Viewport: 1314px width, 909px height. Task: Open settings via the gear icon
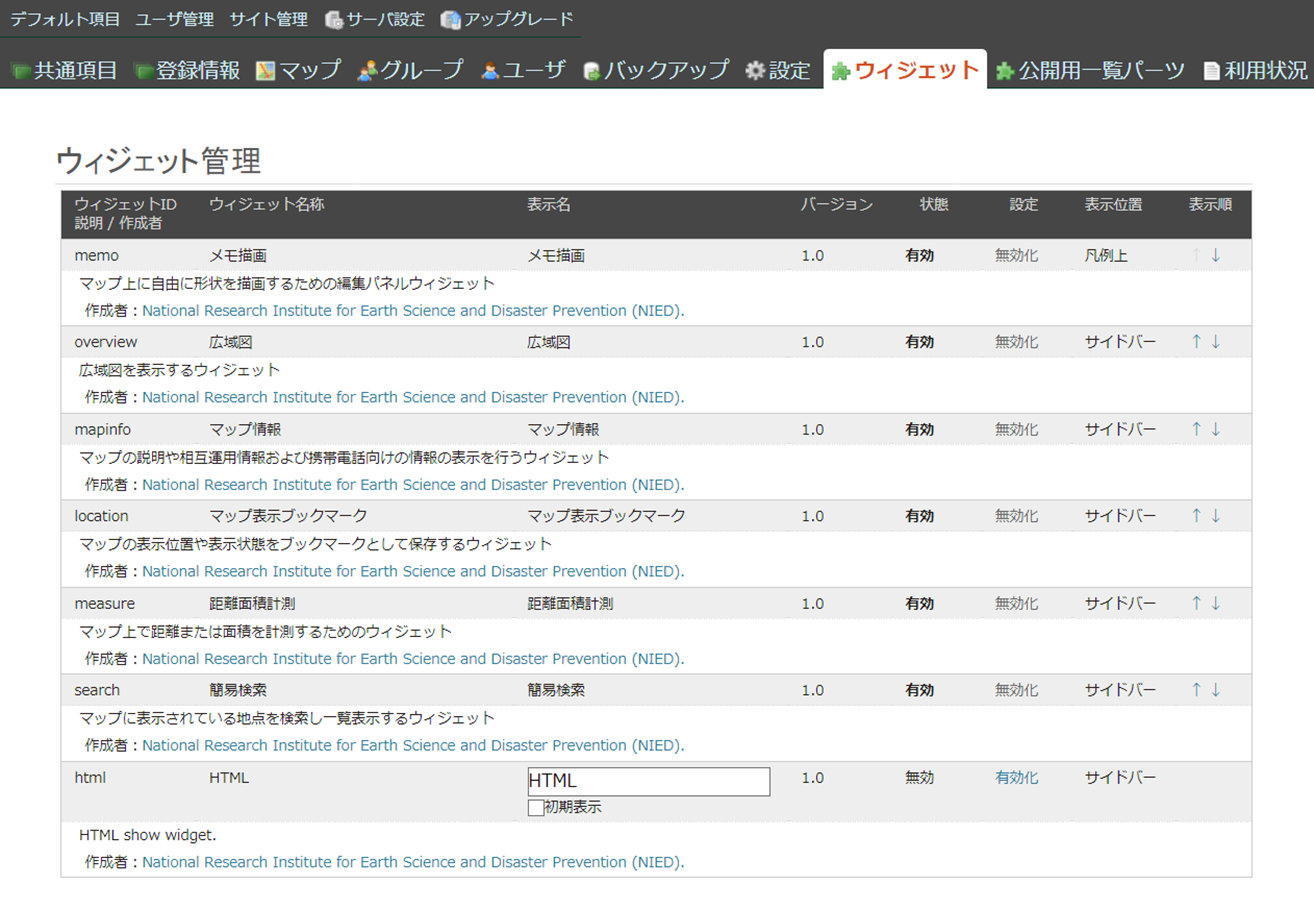click(x=755, y=71)
